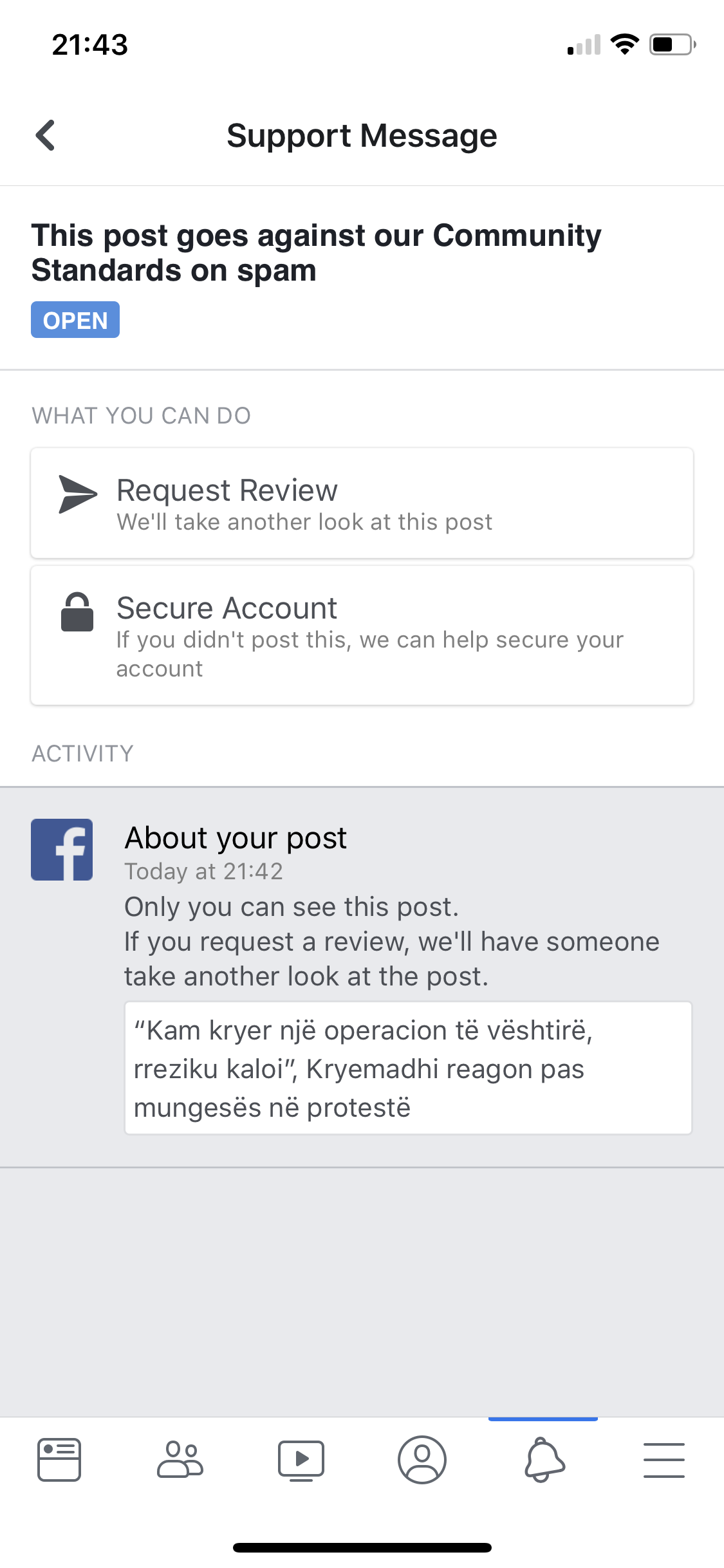Tap the Community Standards on spam heading

click(x=316, y=252)
